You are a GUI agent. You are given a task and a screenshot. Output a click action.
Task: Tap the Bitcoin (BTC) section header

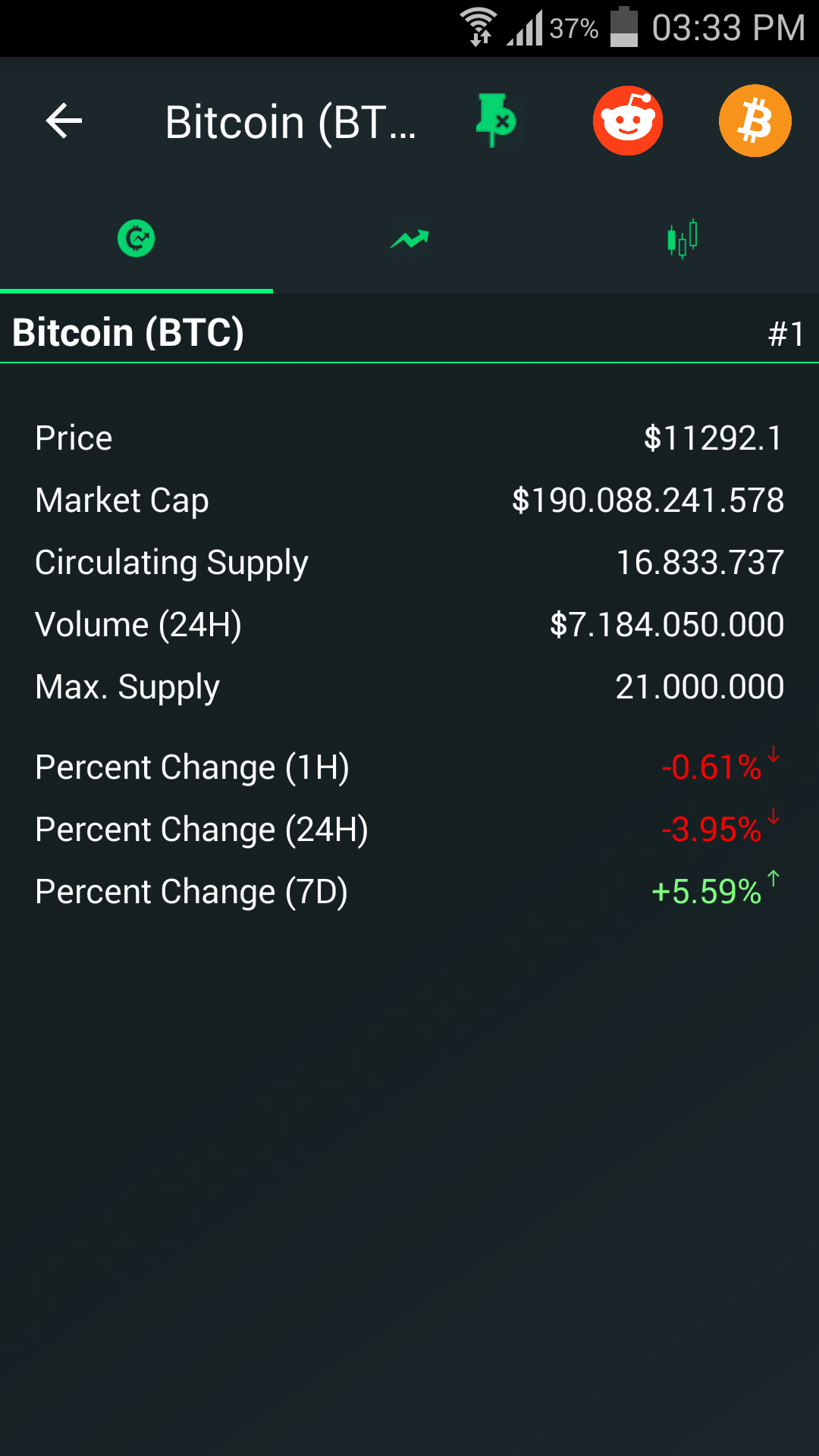(128, 333)
